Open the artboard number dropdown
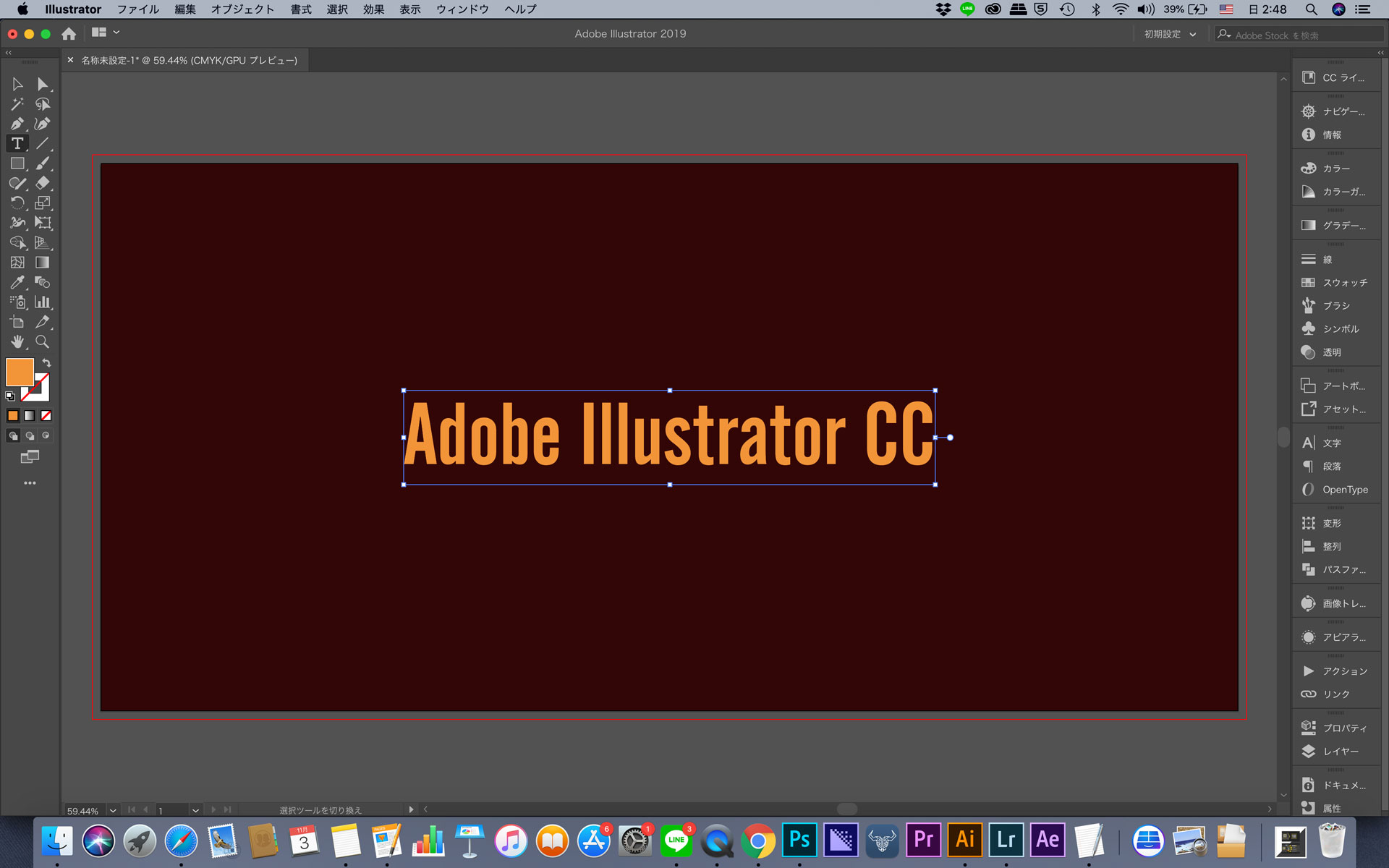Viewport: 1389px width, 868px height. [x=195, y=810]
